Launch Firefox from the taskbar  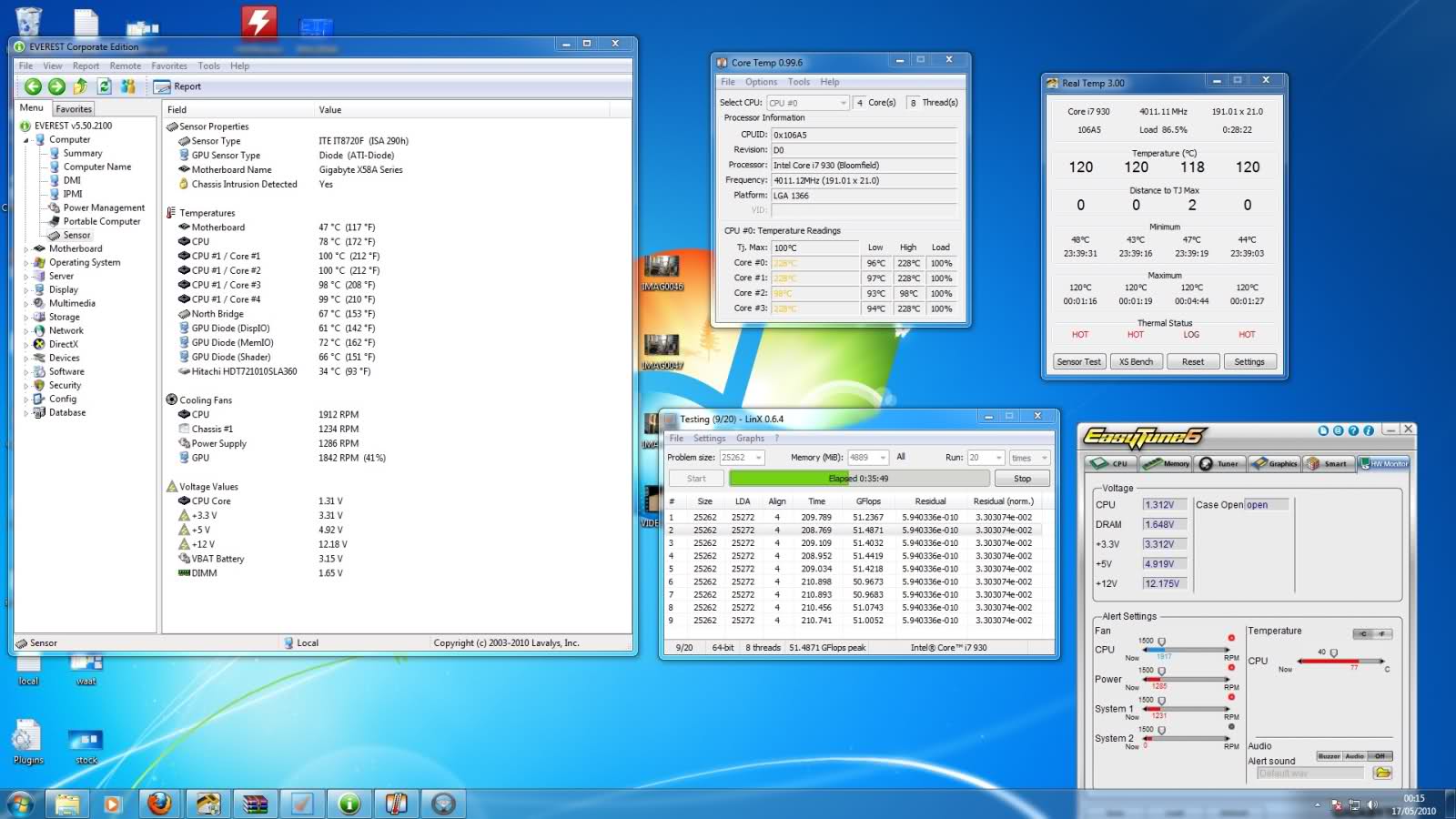pyautogui.click(x=160, y=804)
